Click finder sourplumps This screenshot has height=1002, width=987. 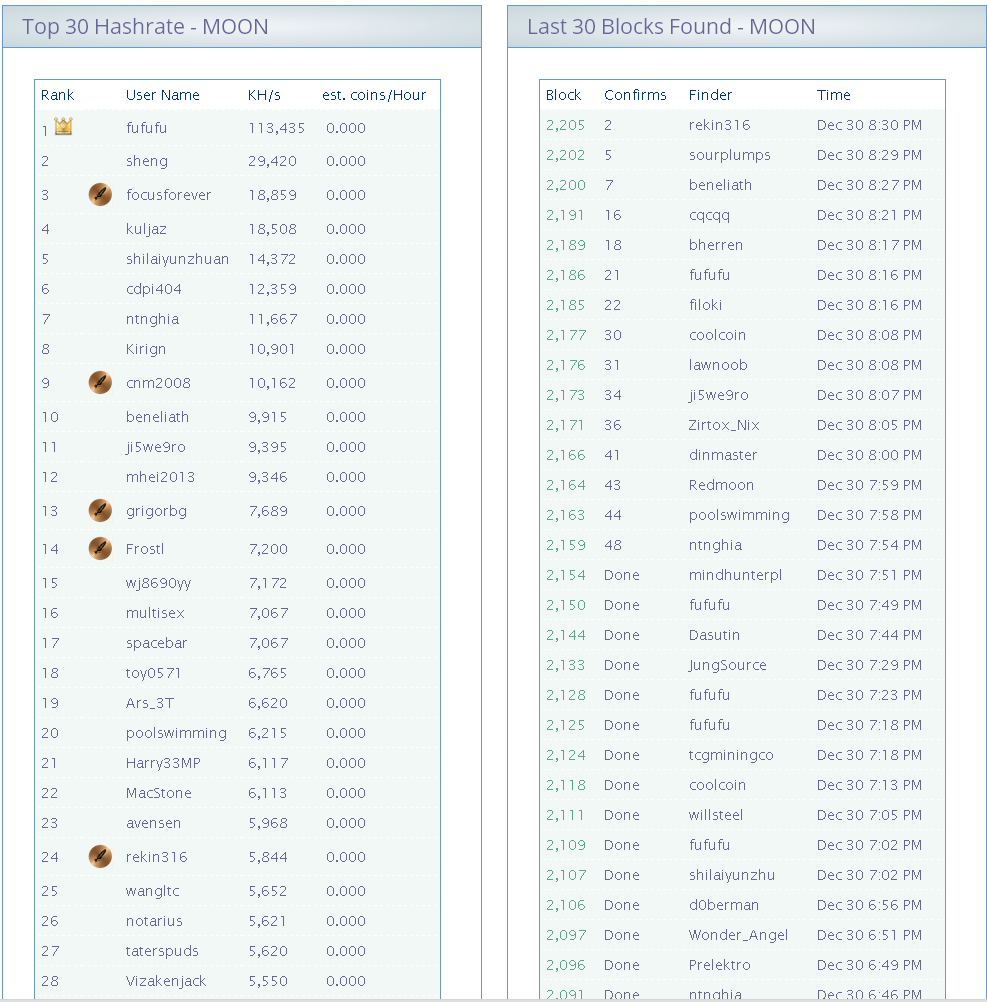730,155
